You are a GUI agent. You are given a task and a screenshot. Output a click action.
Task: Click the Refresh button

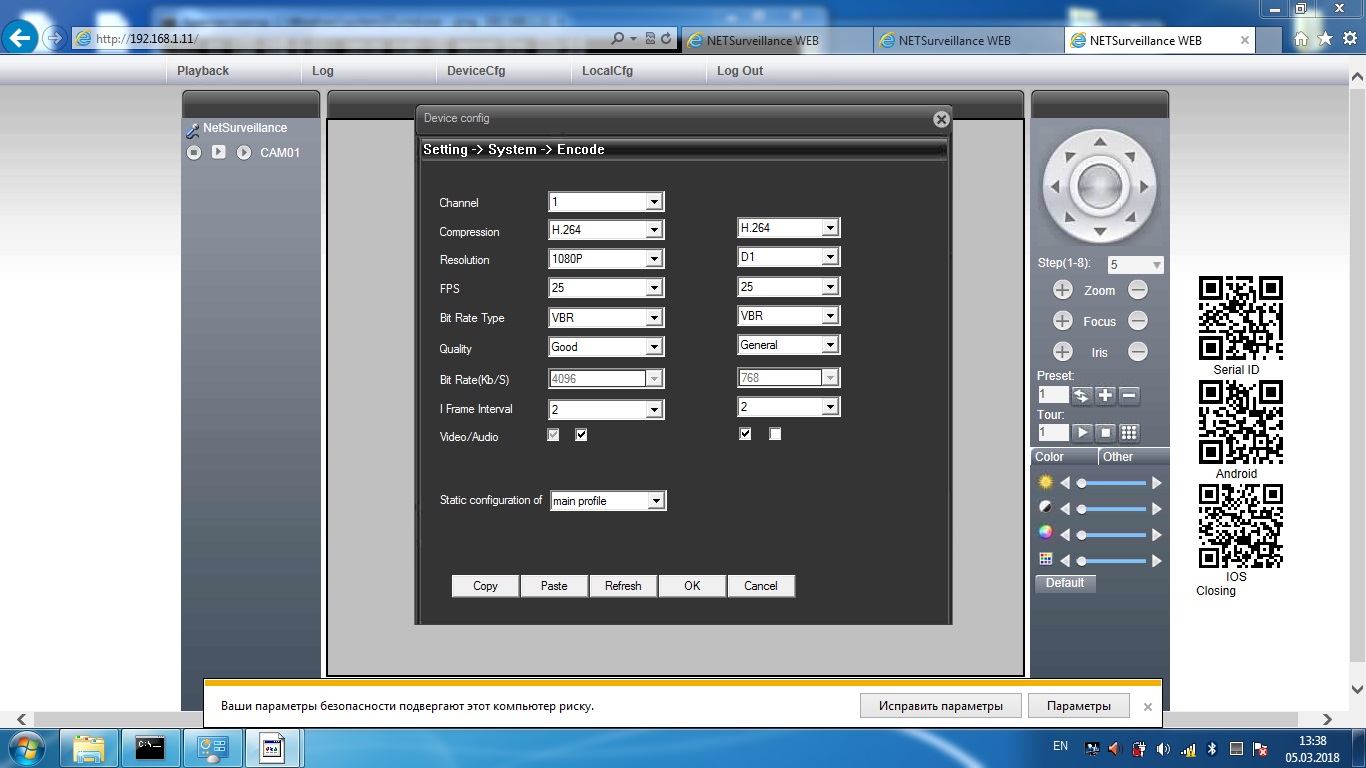pyautogui.click(x=623, y=586)
